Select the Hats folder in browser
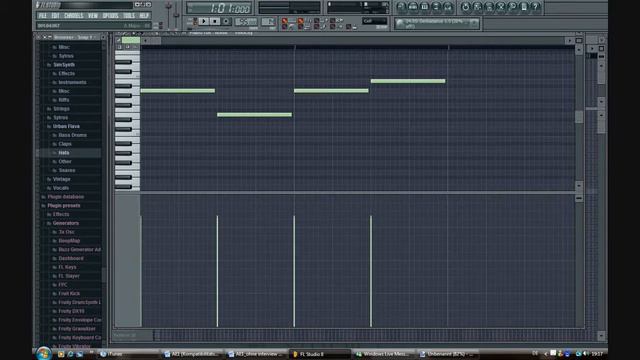This screenshot has width=640, height=360. pos(64,153)
